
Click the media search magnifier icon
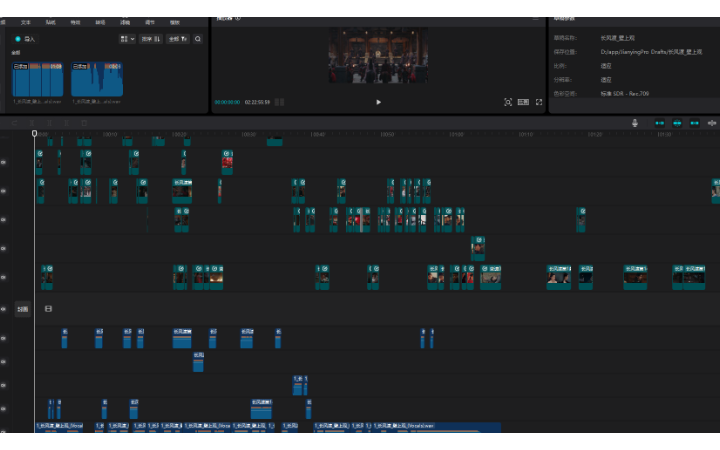click(x=198, y=39)
